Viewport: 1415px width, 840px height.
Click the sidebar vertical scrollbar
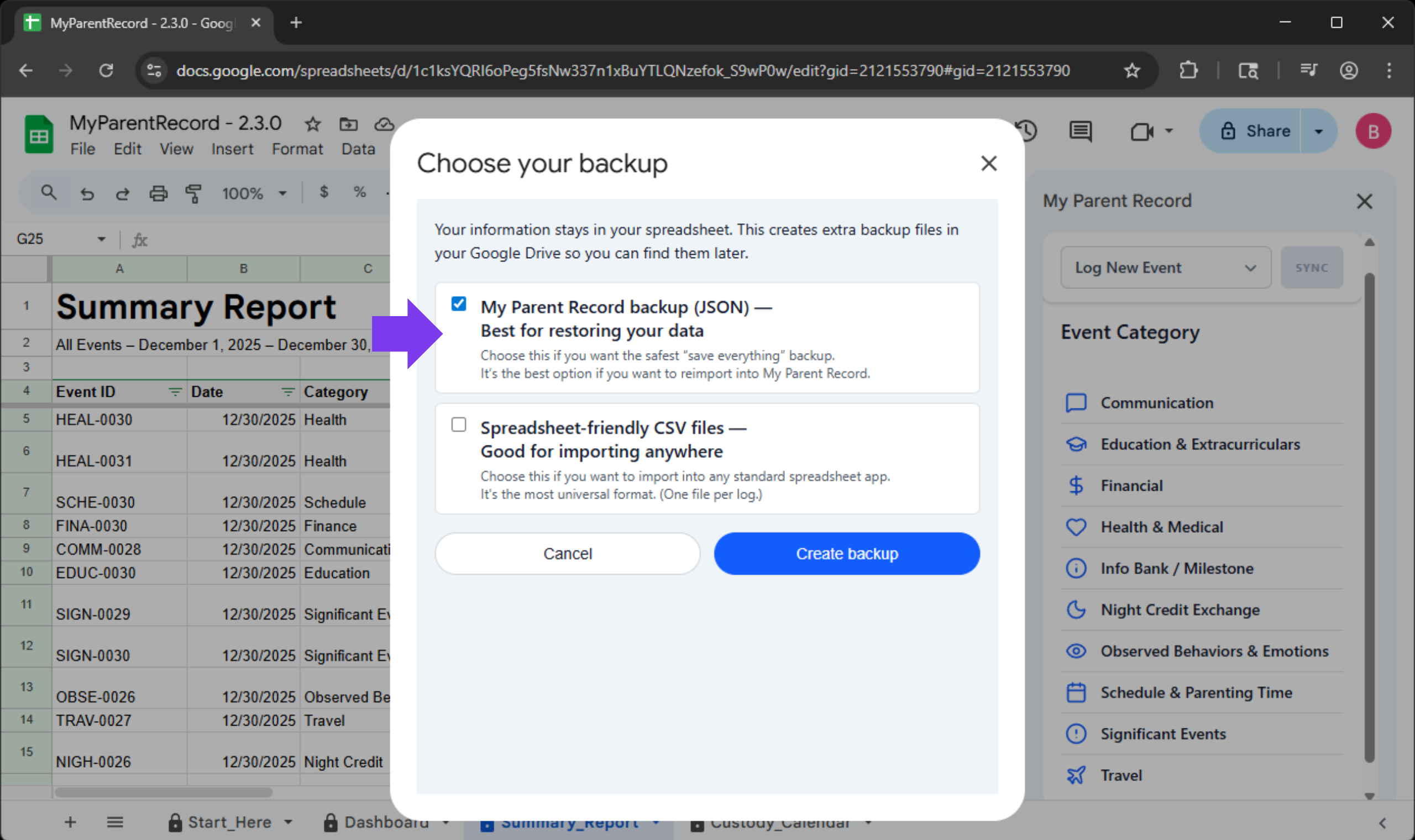tap(1370, 518)
